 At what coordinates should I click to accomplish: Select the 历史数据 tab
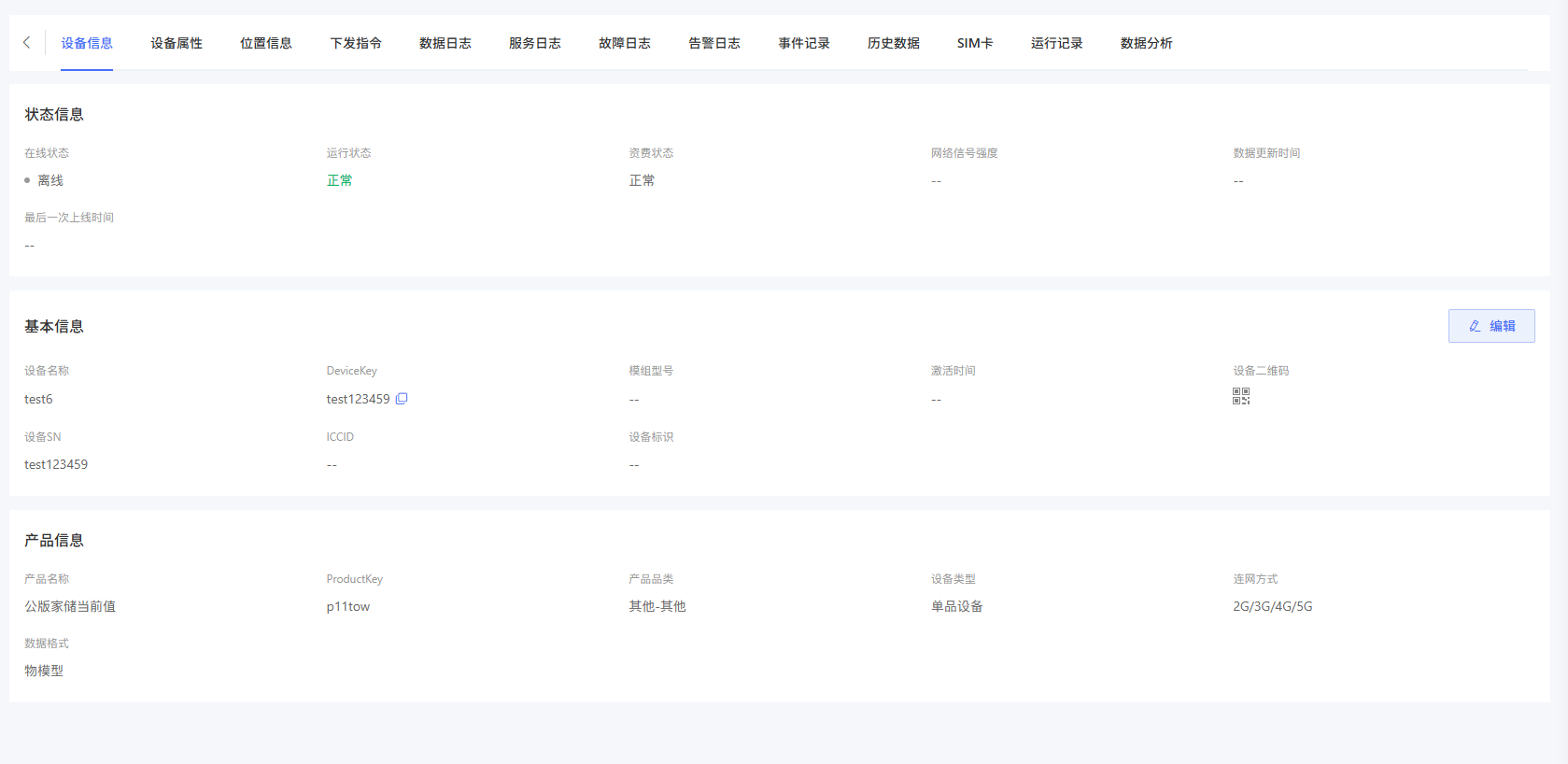(x=894, y=43)
